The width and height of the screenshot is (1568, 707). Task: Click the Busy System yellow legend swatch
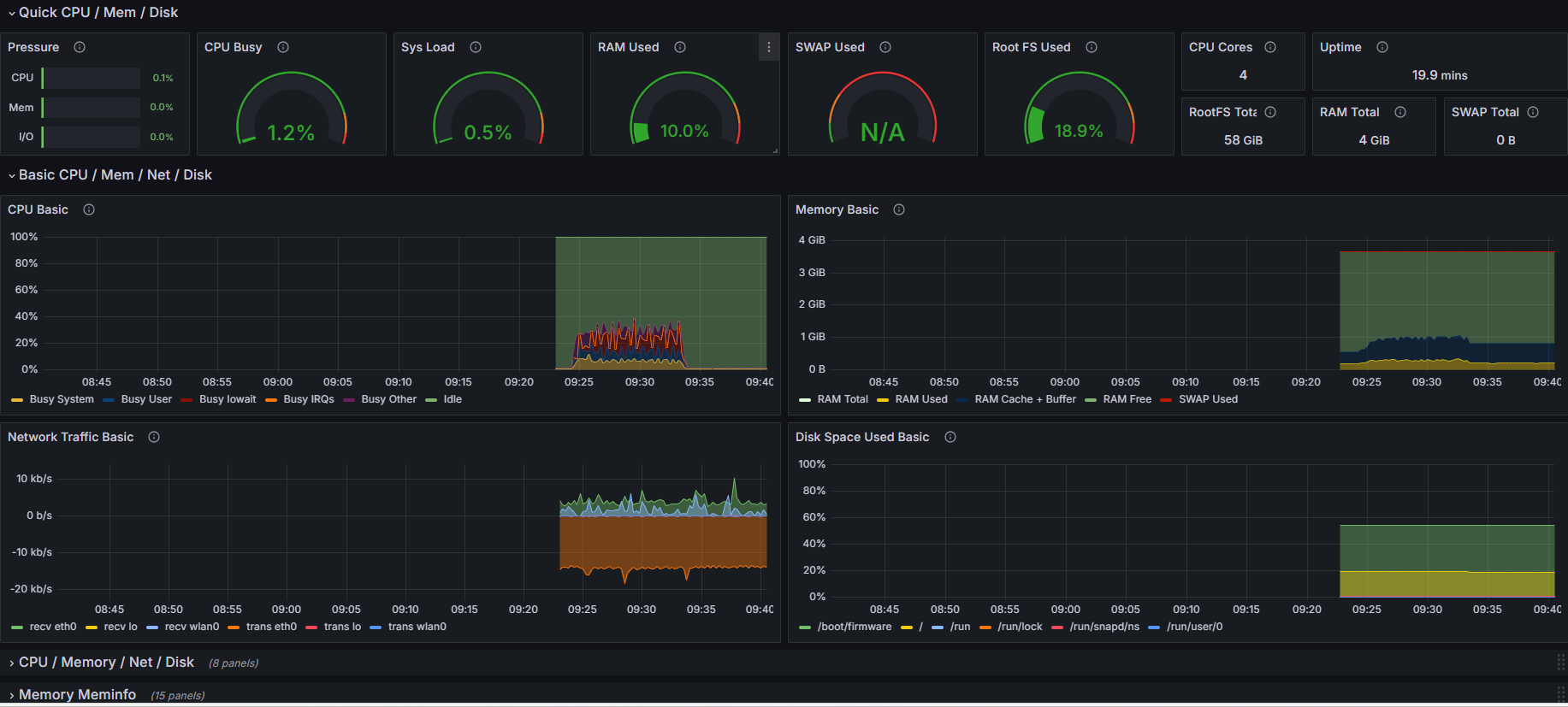pos(17,400)
